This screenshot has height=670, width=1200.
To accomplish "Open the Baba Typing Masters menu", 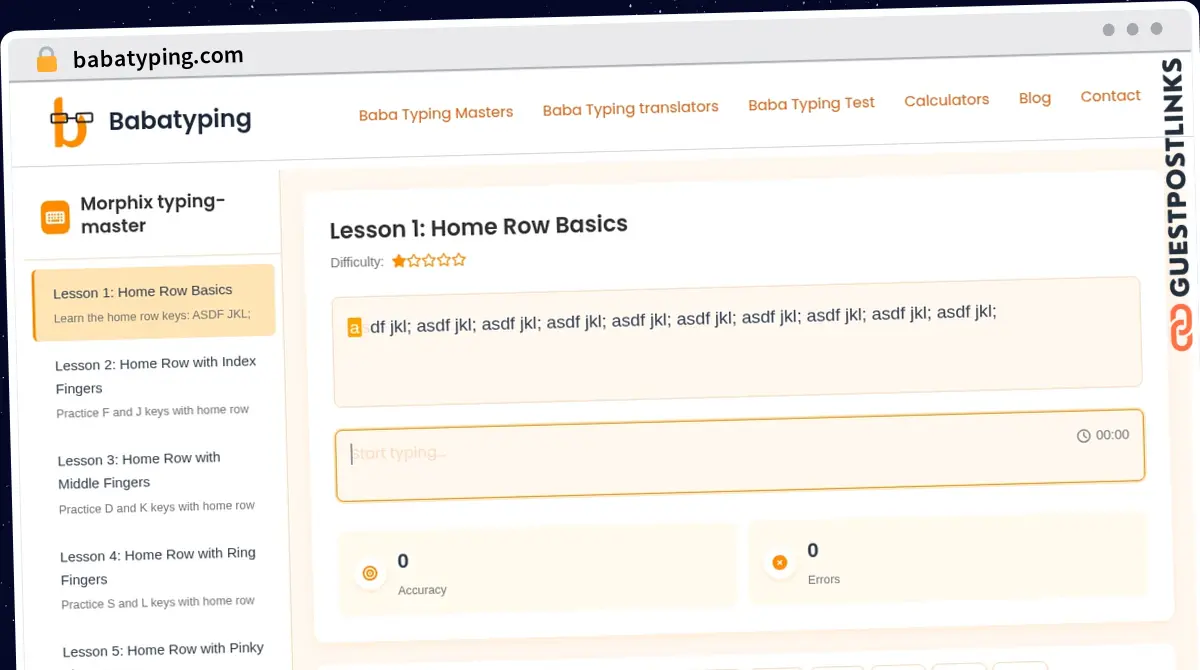I will pyautogui.click(x=436, y=114).
